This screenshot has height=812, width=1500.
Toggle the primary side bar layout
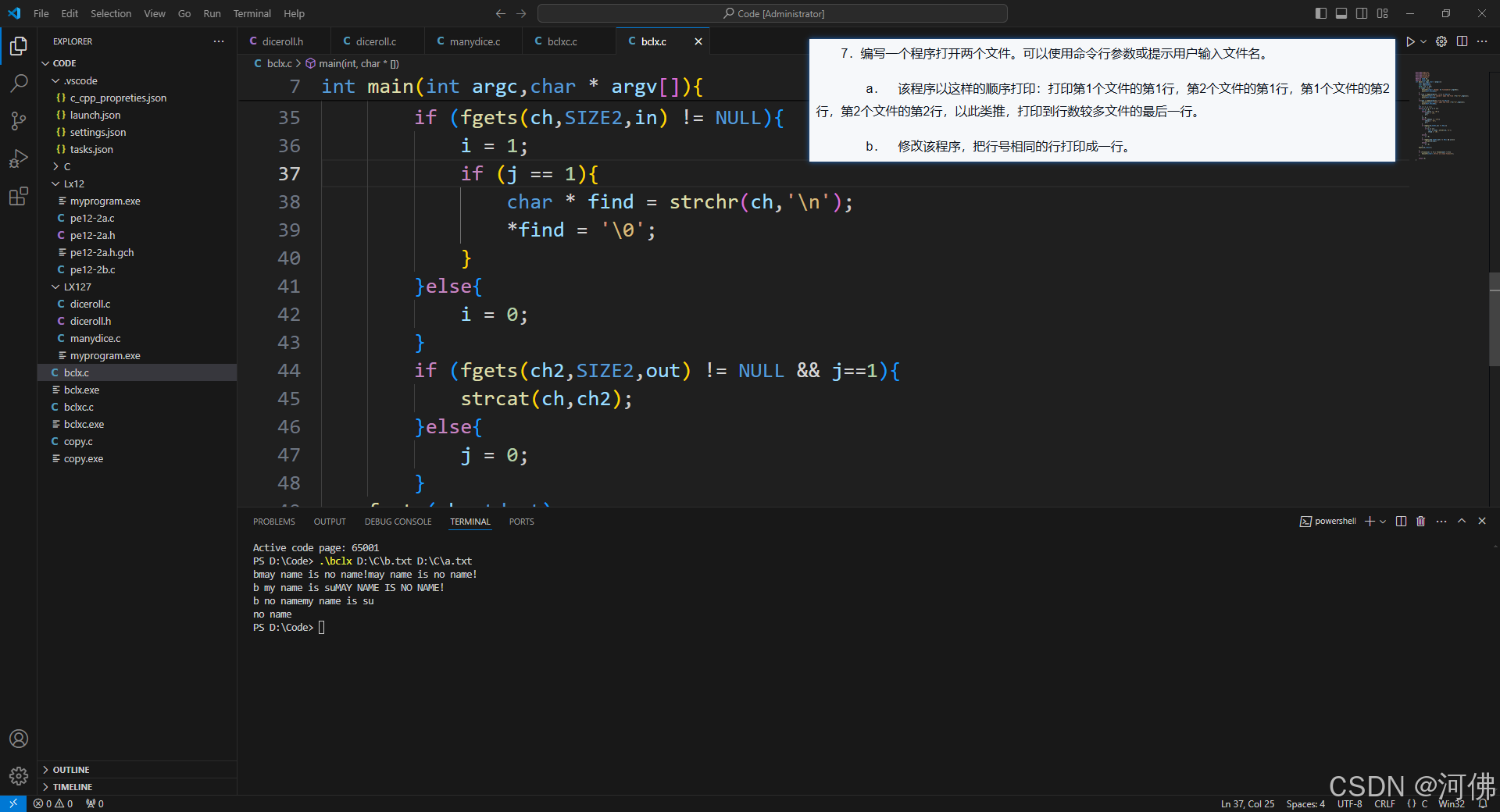pos(1321,13)
